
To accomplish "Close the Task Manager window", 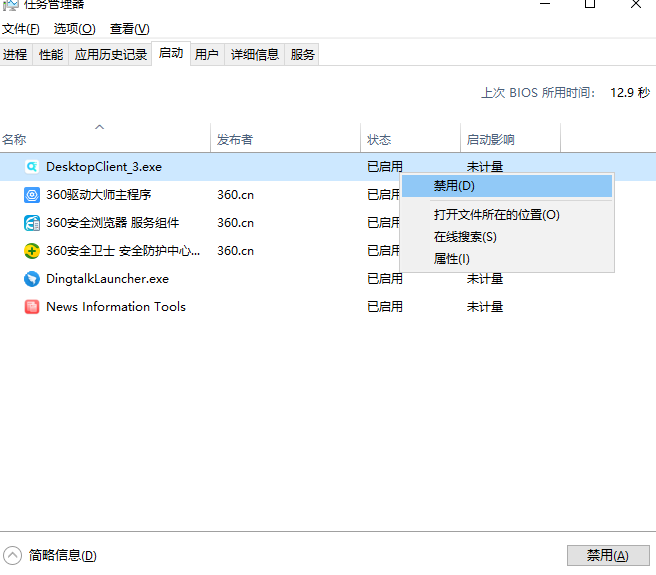I will tap(636, 4).
